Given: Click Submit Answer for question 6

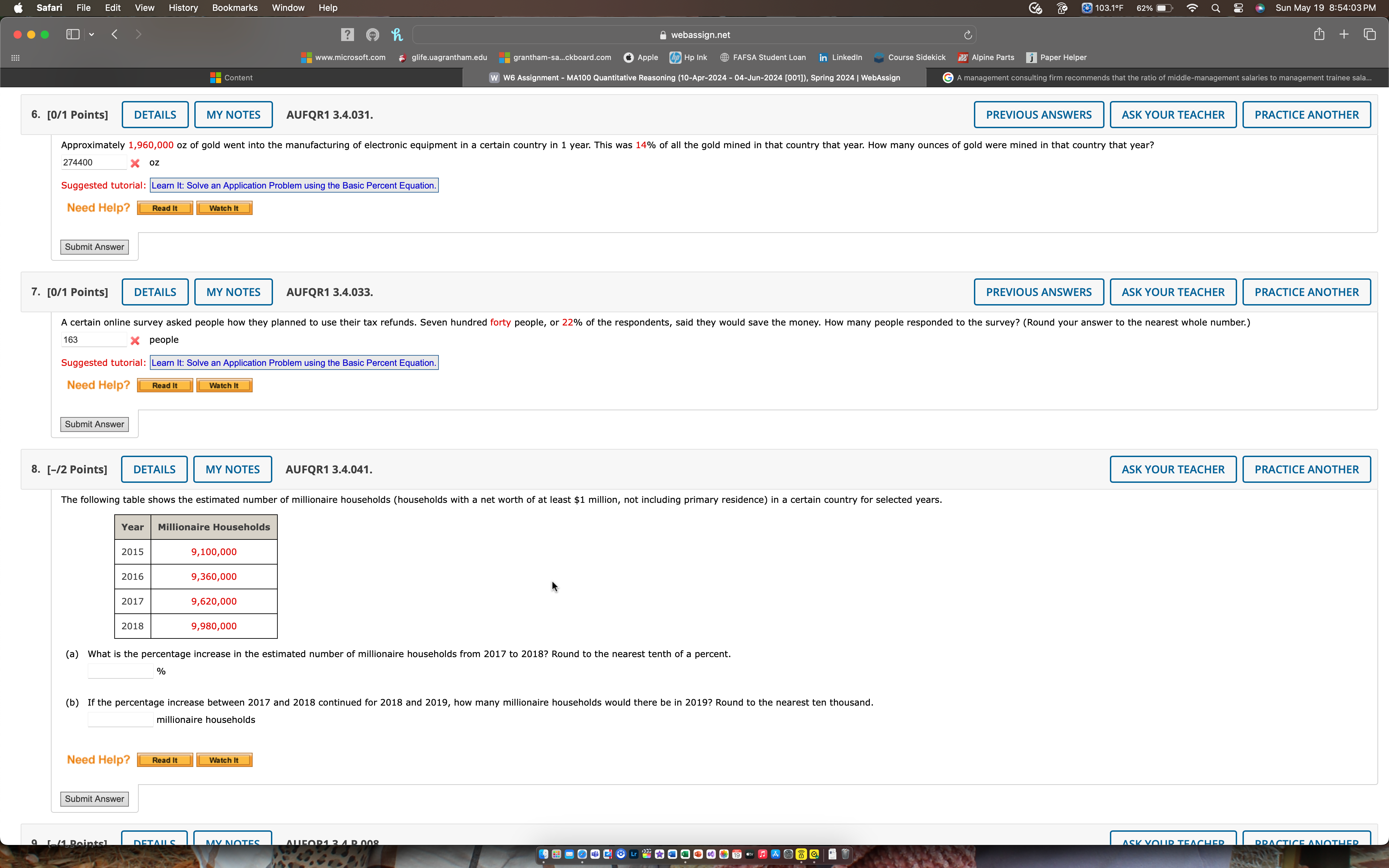Looking at the screenshot, I should click(94, 247).
